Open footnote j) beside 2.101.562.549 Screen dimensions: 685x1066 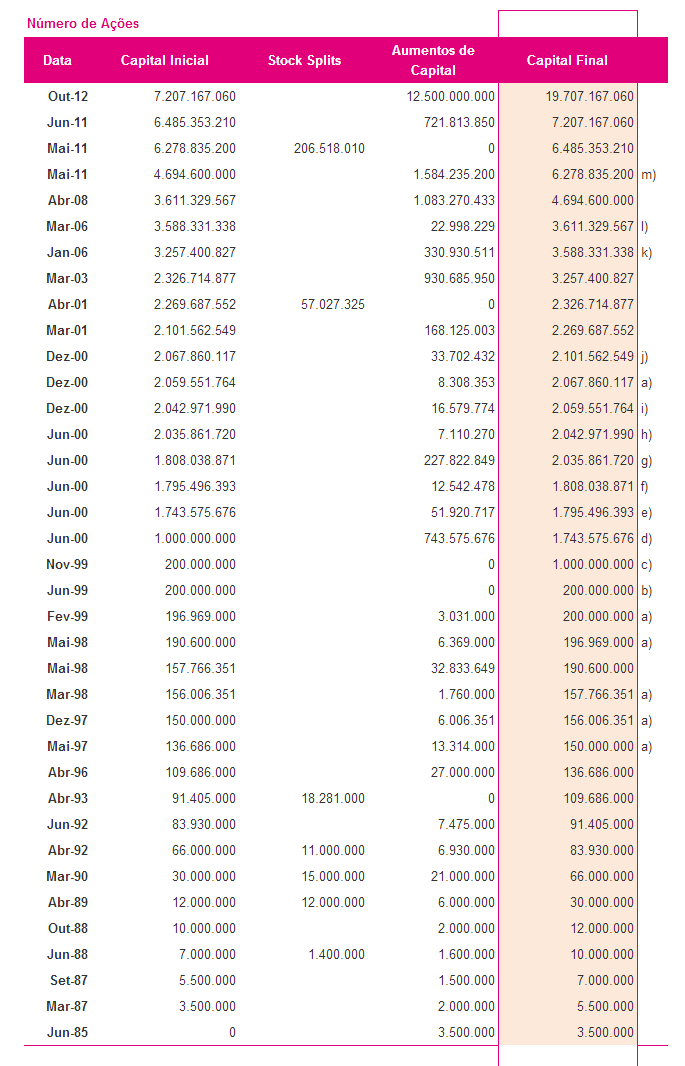coord(645,357)
